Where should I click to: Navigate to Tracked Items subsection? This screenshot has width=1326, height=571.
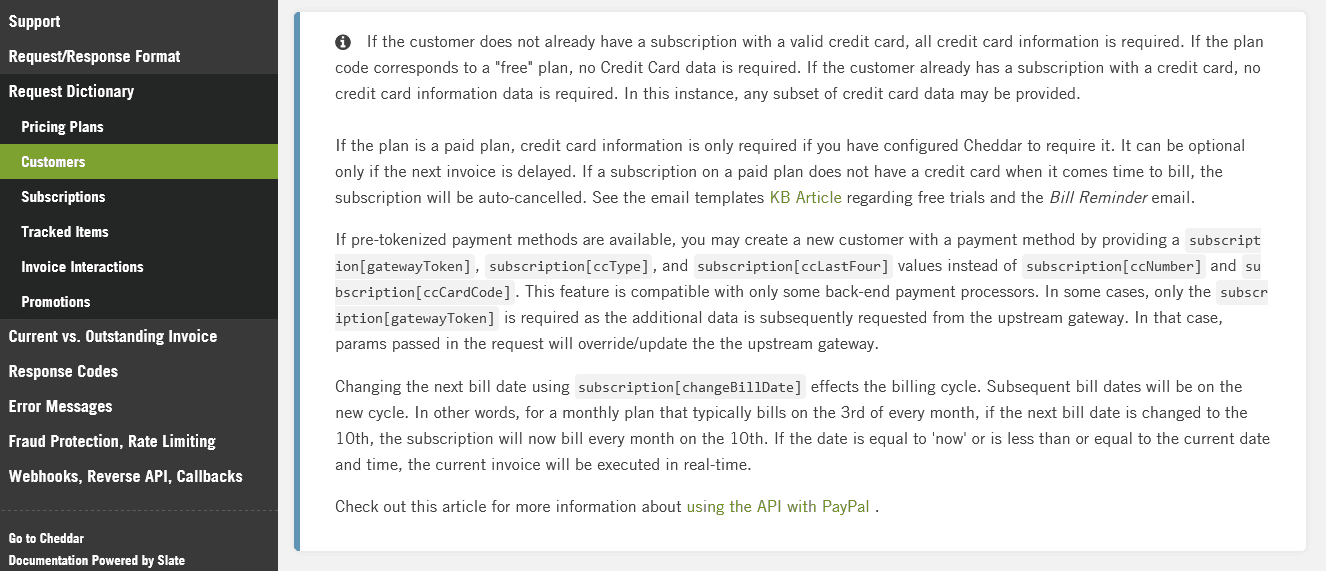(x=65, y=232)
